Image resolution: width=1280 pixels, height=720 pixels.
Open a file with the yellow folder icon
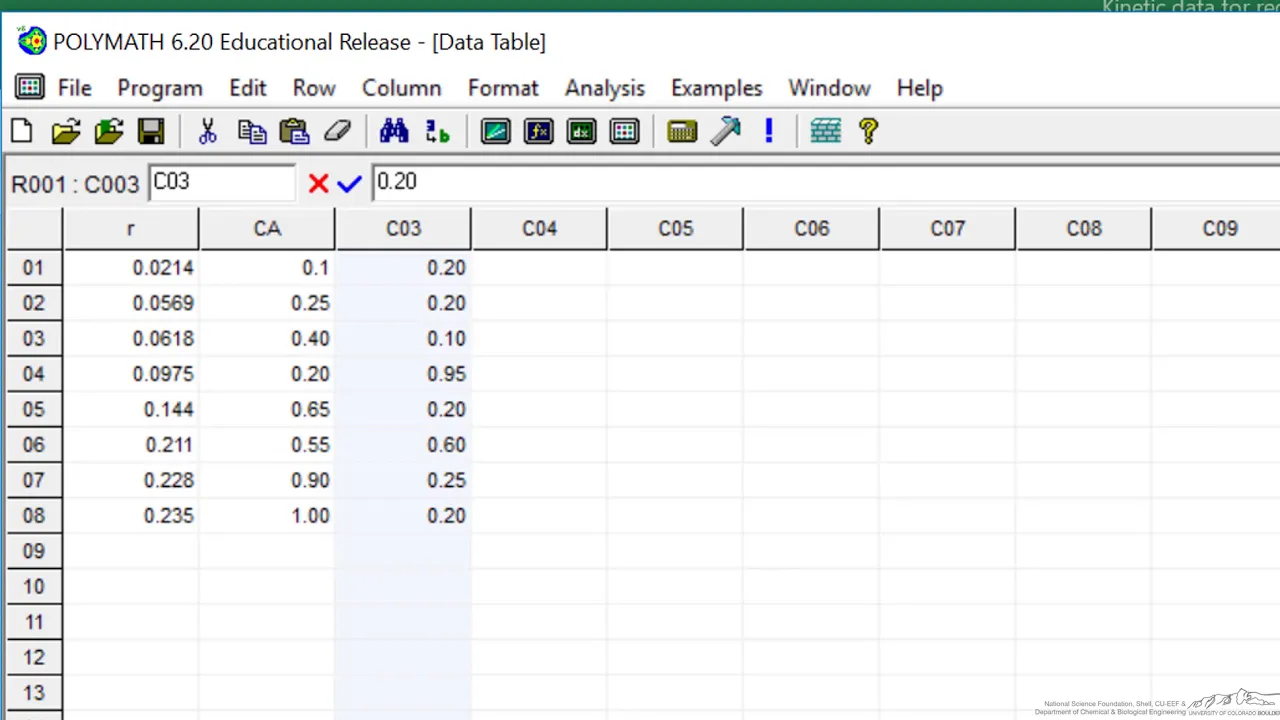66,131
